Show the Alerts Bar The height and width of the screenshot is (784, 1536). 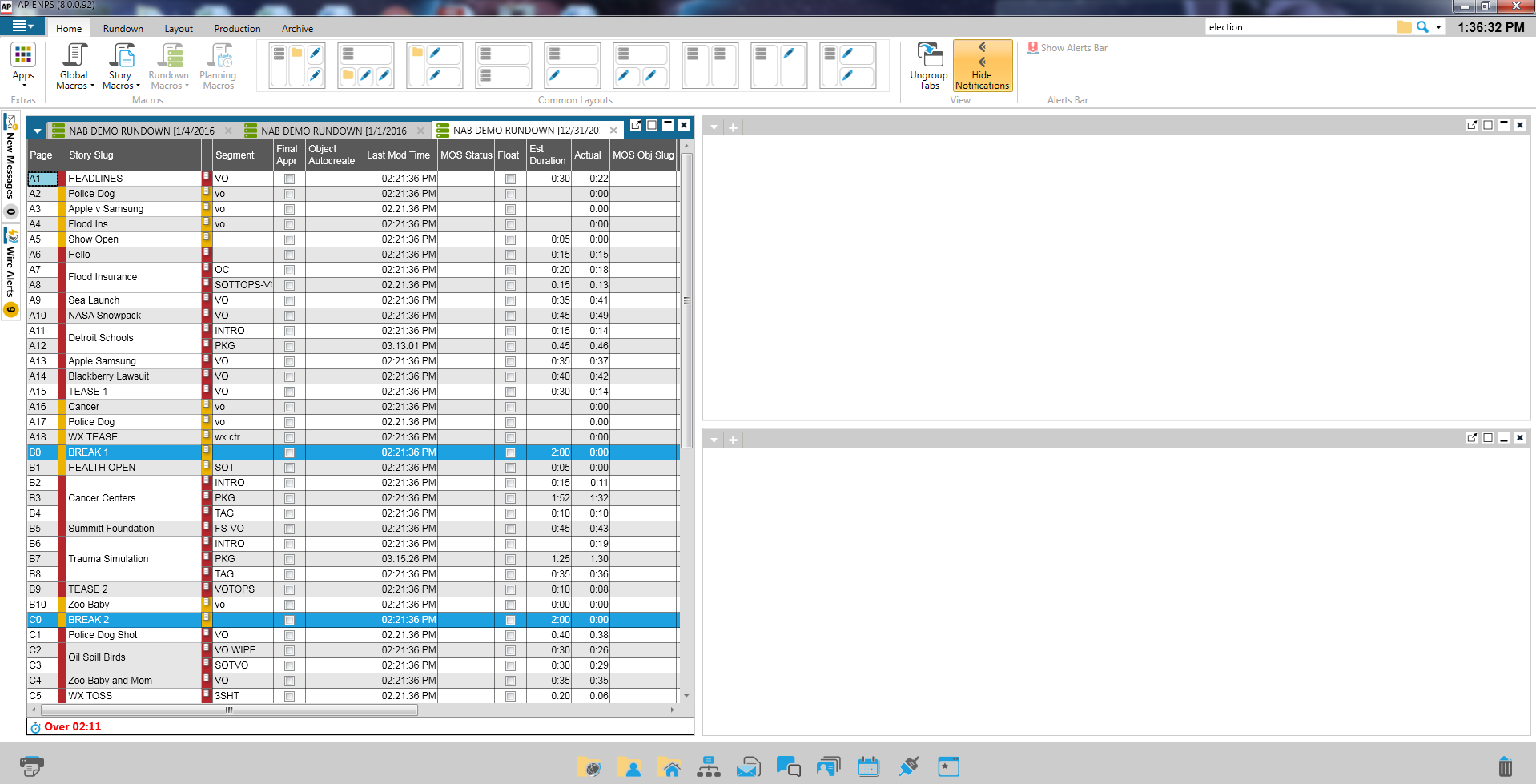click(1068, 48)
